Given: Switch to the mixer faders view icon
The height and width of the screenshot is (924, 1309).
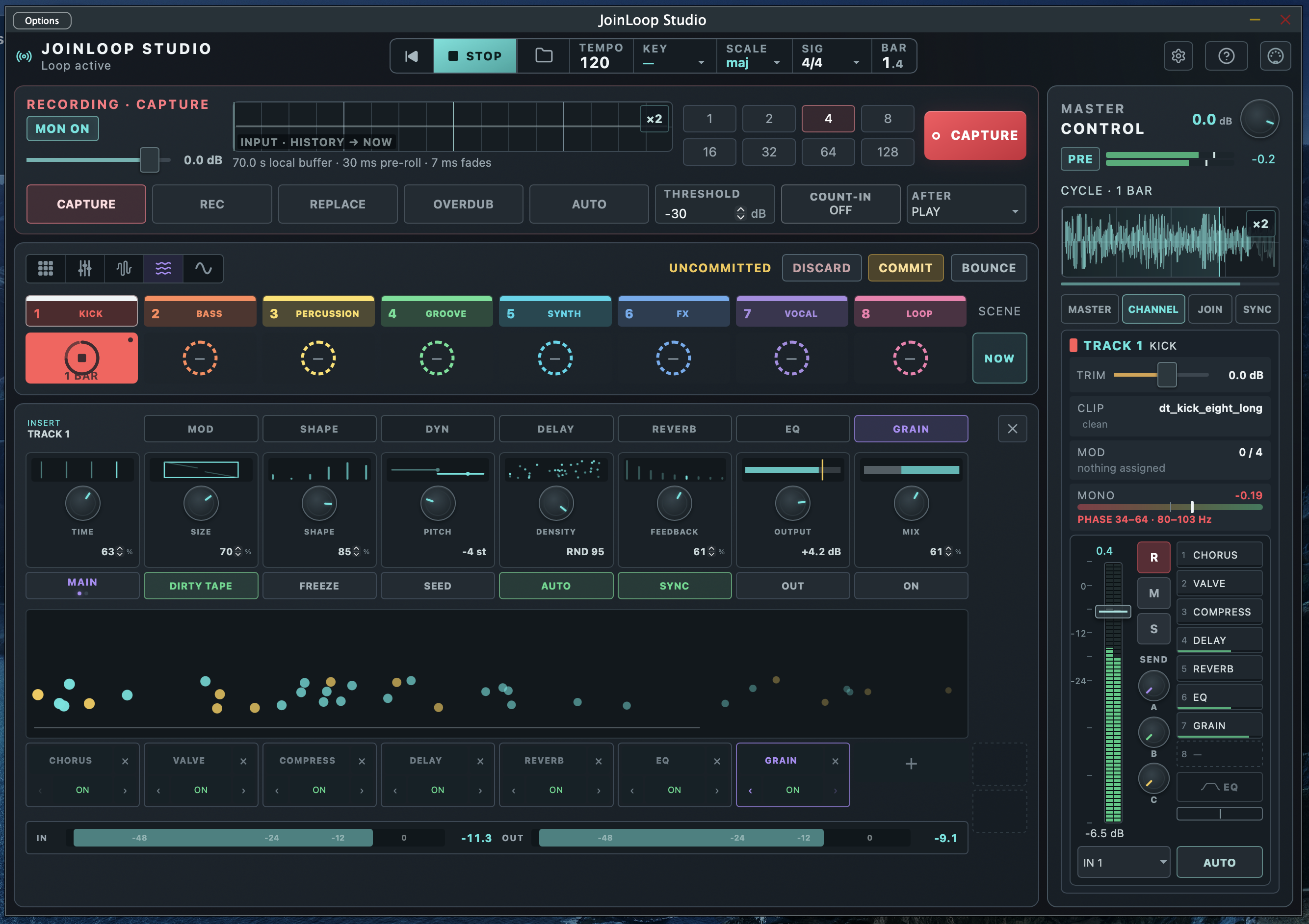Looking at the screenshot, I should (x=85, y=268).
